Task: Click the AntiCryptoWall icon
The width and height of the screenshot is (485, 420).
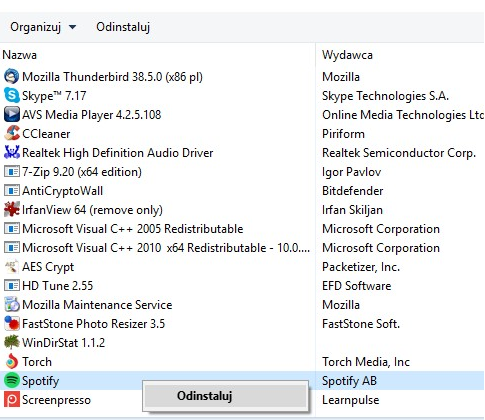Action: (x=11, y=191)
